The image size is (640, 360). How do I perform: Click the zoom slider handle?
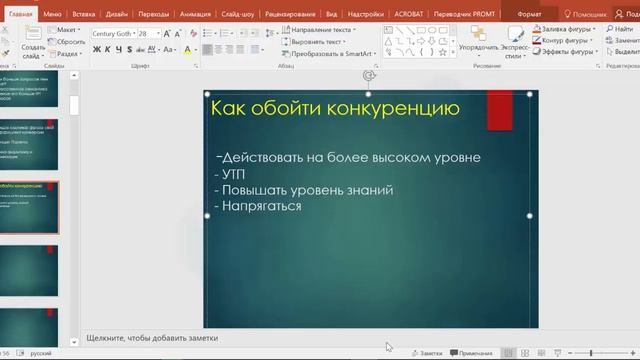591,353
